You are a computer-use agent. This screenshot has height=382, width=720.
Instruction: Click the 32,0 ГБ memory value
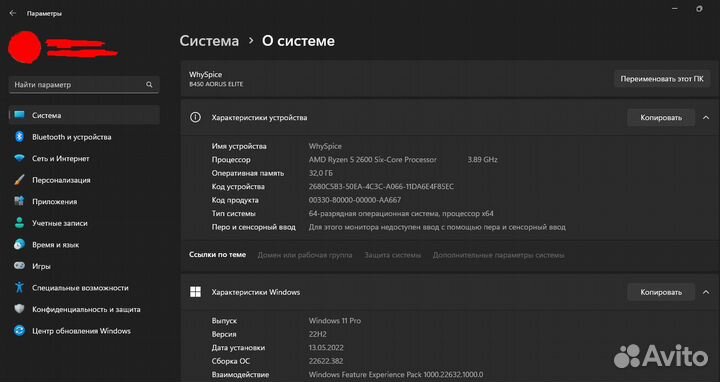coord(321,173)
